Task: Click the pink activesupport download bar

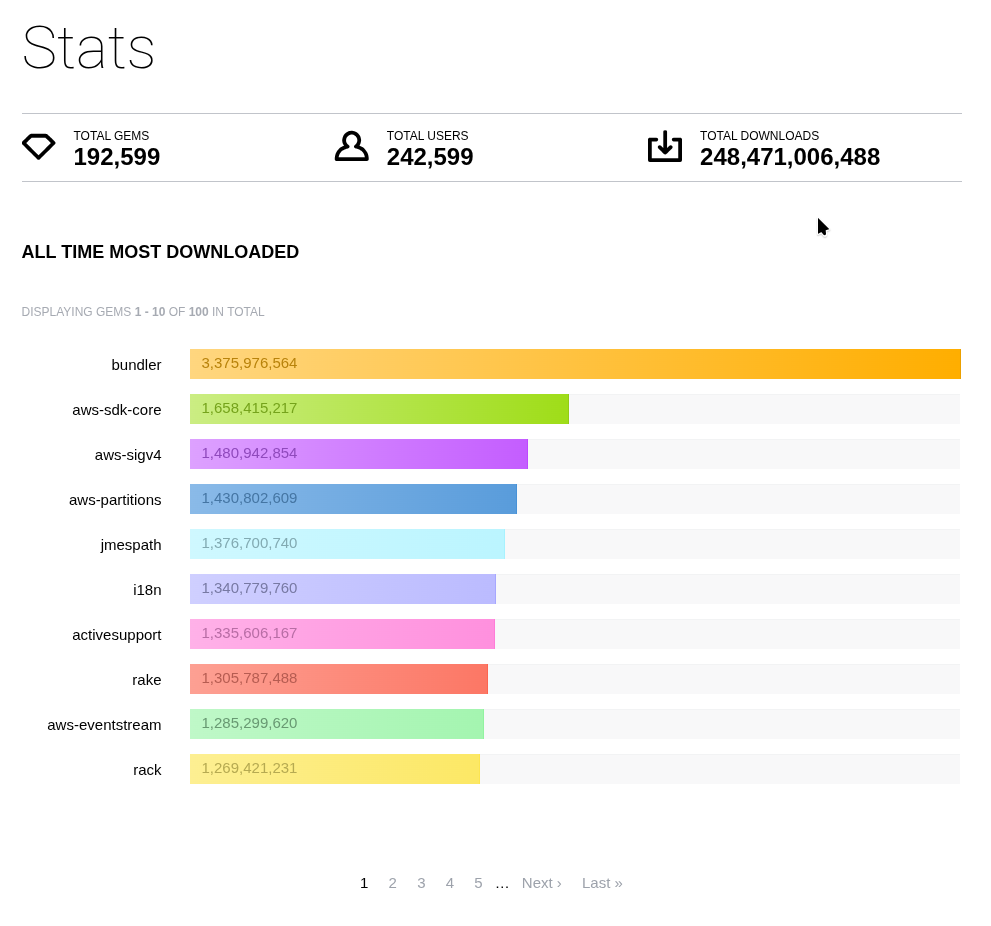Action: (x=343, y=634)
